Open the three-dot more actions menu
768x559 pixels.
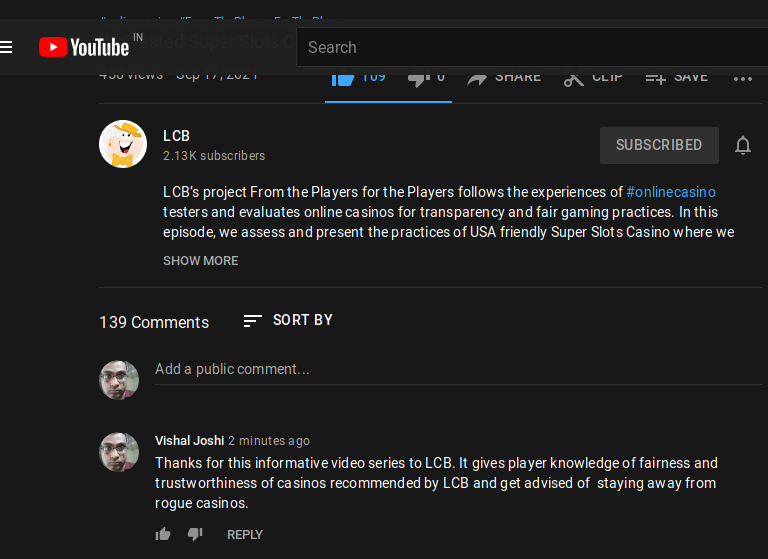pyautogui.click(x=743, y=79)
